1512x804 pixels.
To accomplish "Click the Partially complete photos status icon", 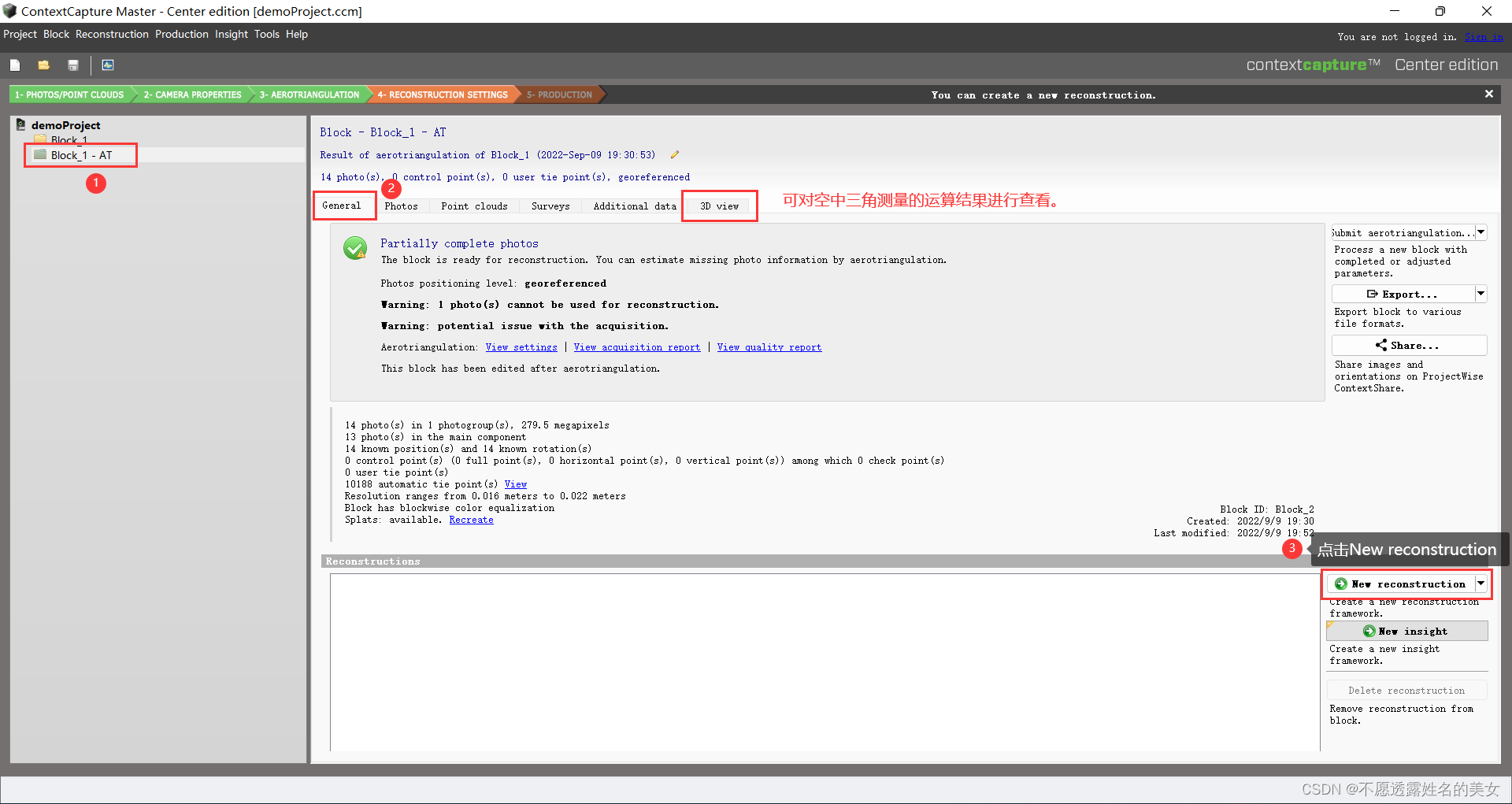I will [x=355, y=248].
